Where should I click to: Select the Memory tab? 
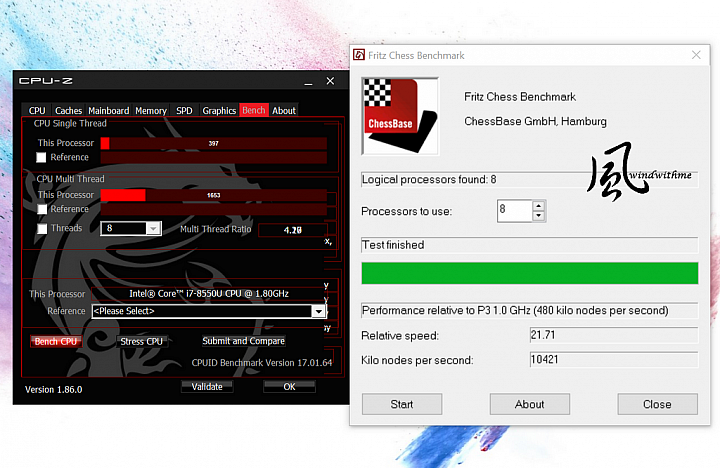(151, 111)
